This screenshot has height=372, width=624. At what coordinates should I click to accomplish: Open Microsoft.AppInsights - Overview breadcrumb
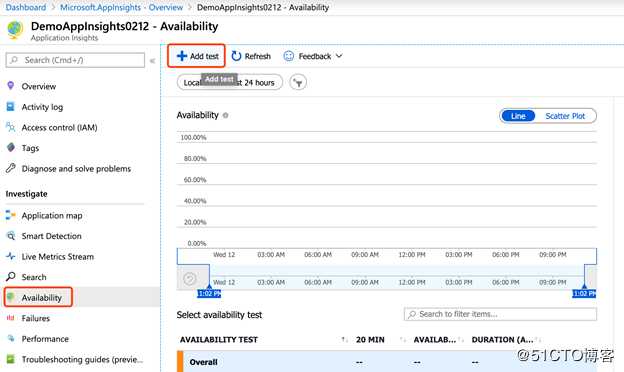point(121,7)
